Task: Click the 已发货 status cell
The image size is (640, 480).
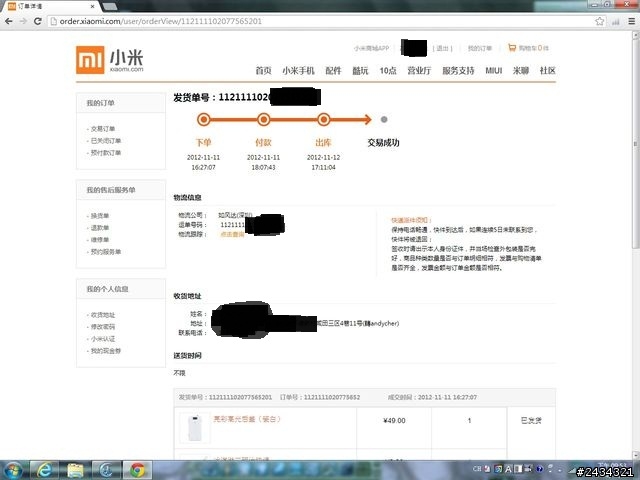Action: (531, 420)
